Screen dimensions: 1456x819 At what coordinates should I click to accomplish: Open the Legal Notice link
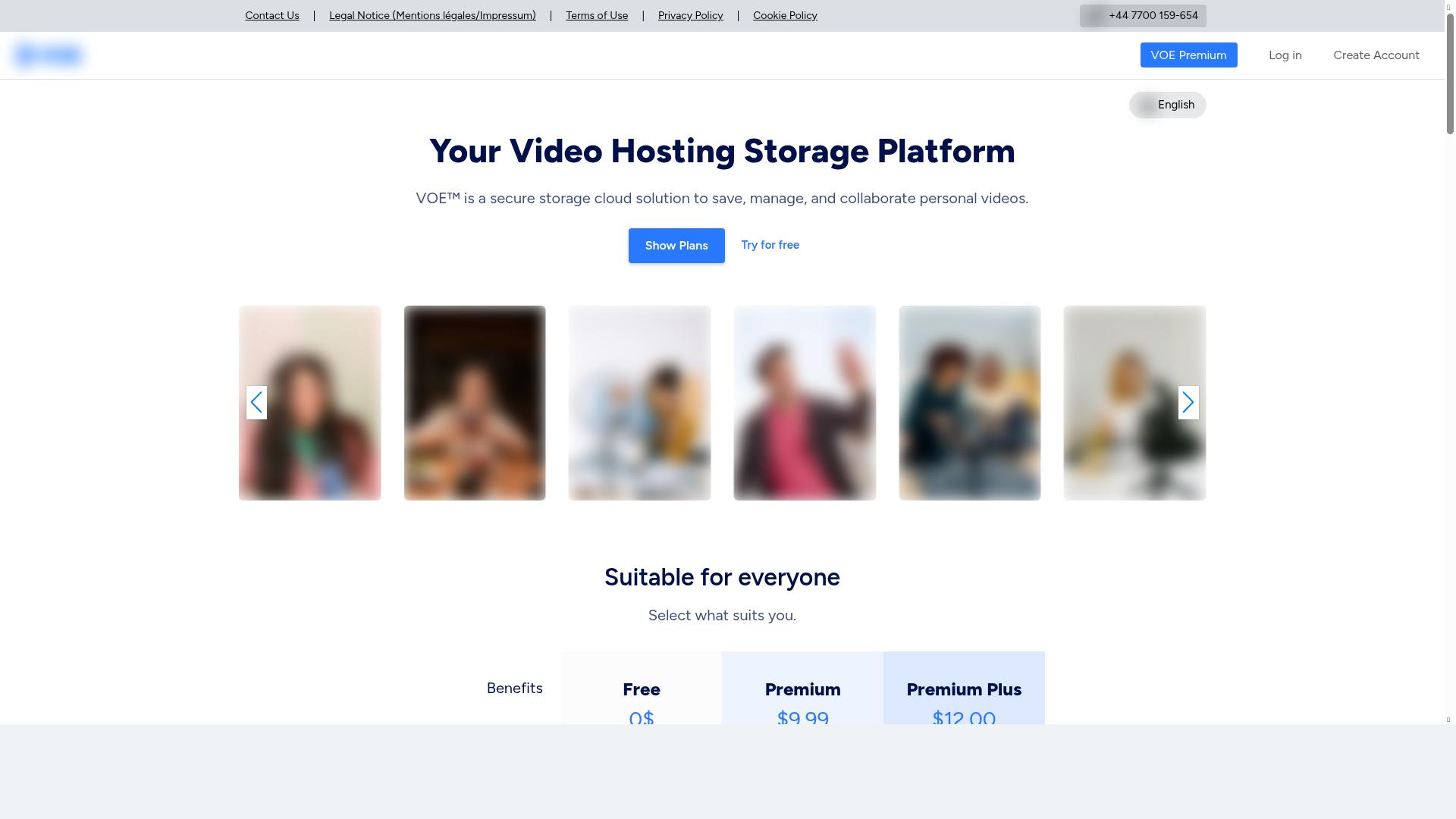(x=432, y=16)
